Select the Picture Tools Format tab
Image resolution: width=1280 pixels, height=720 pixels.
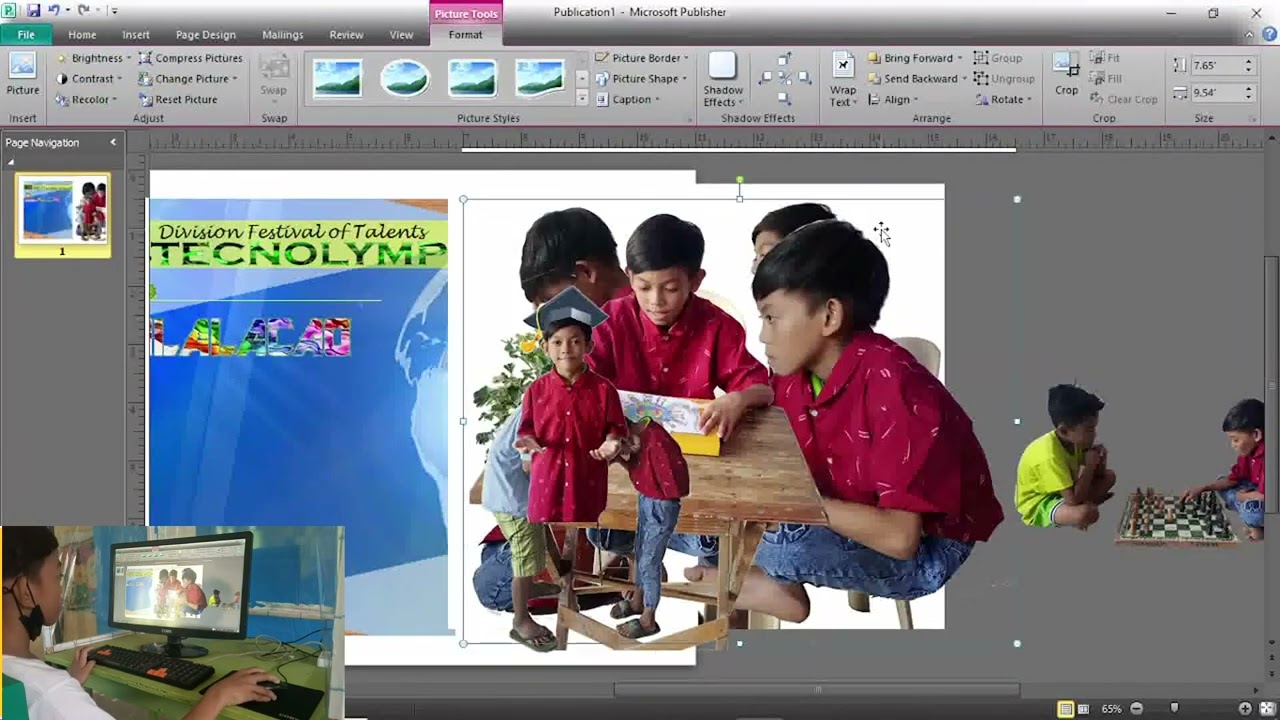coord(466,34)
